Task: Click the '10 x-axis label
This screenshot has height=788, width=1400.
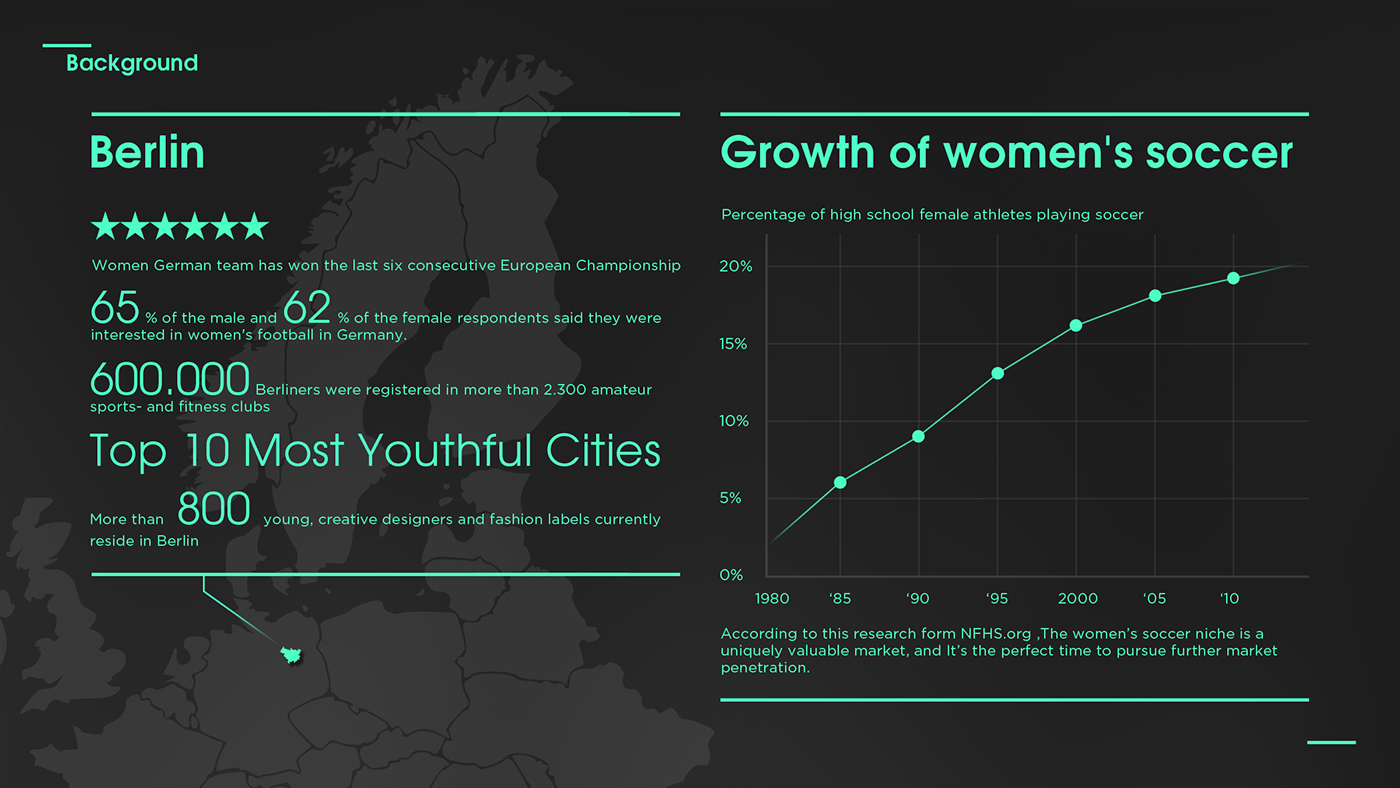Action: click(1230, 599)
